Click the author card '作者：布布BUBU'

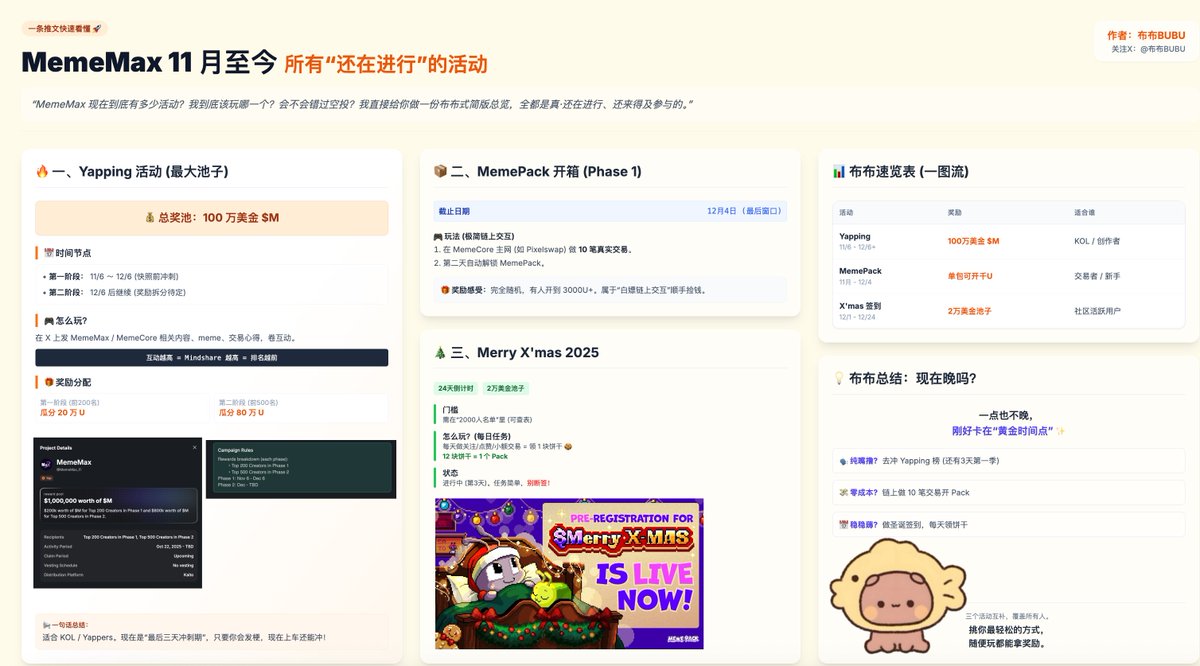pos(1145,41)
